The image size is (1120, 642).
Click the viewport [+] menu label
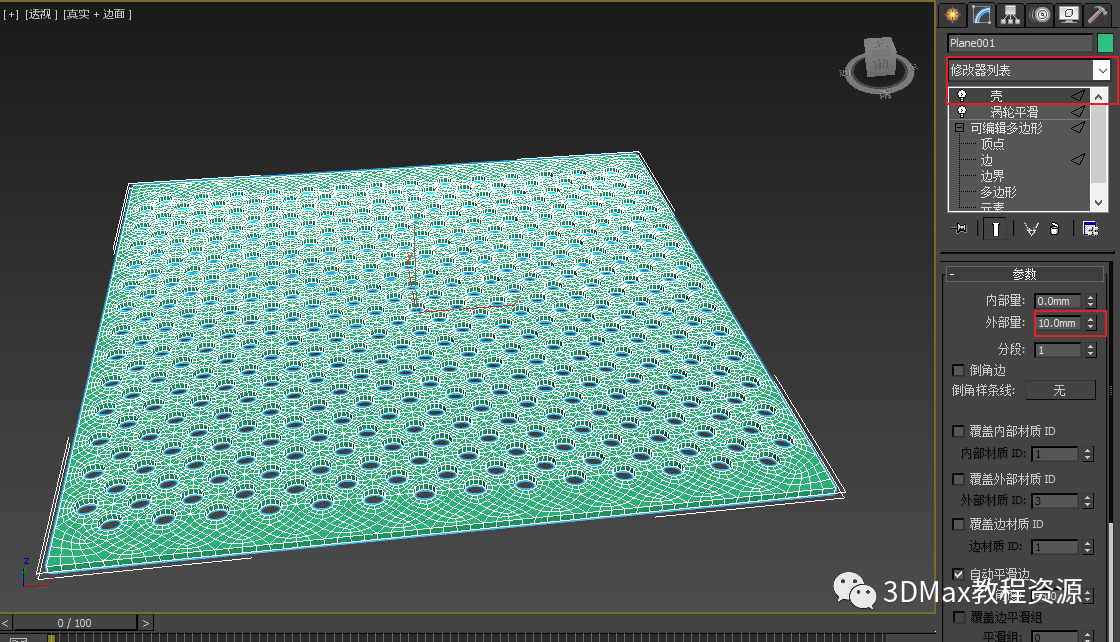(x=11, y=14)
